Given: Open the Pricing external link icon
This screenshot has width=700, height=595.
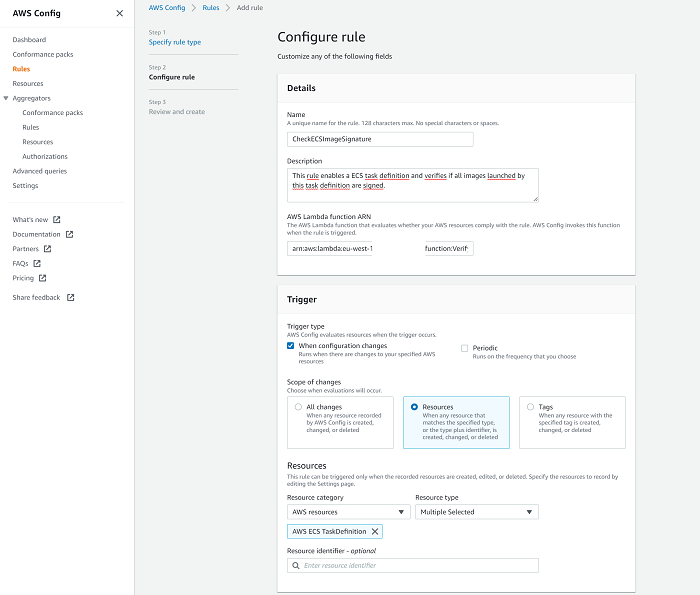Looking at the screenshot, I should point(42,278).
